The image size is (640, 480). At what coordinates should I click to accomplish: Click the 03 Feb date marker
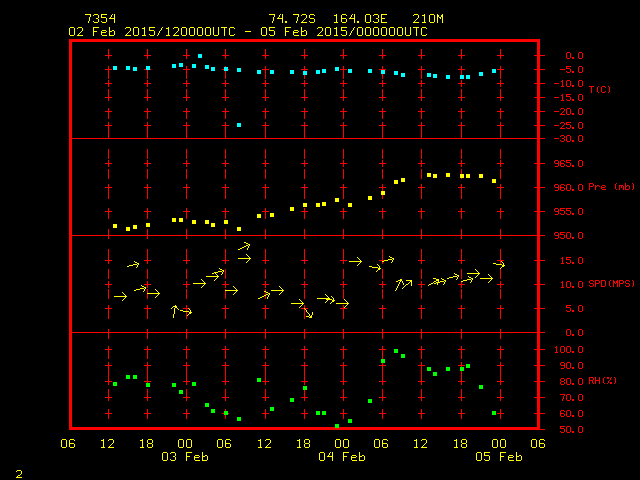pyautogui.click(x=184, y=456)
